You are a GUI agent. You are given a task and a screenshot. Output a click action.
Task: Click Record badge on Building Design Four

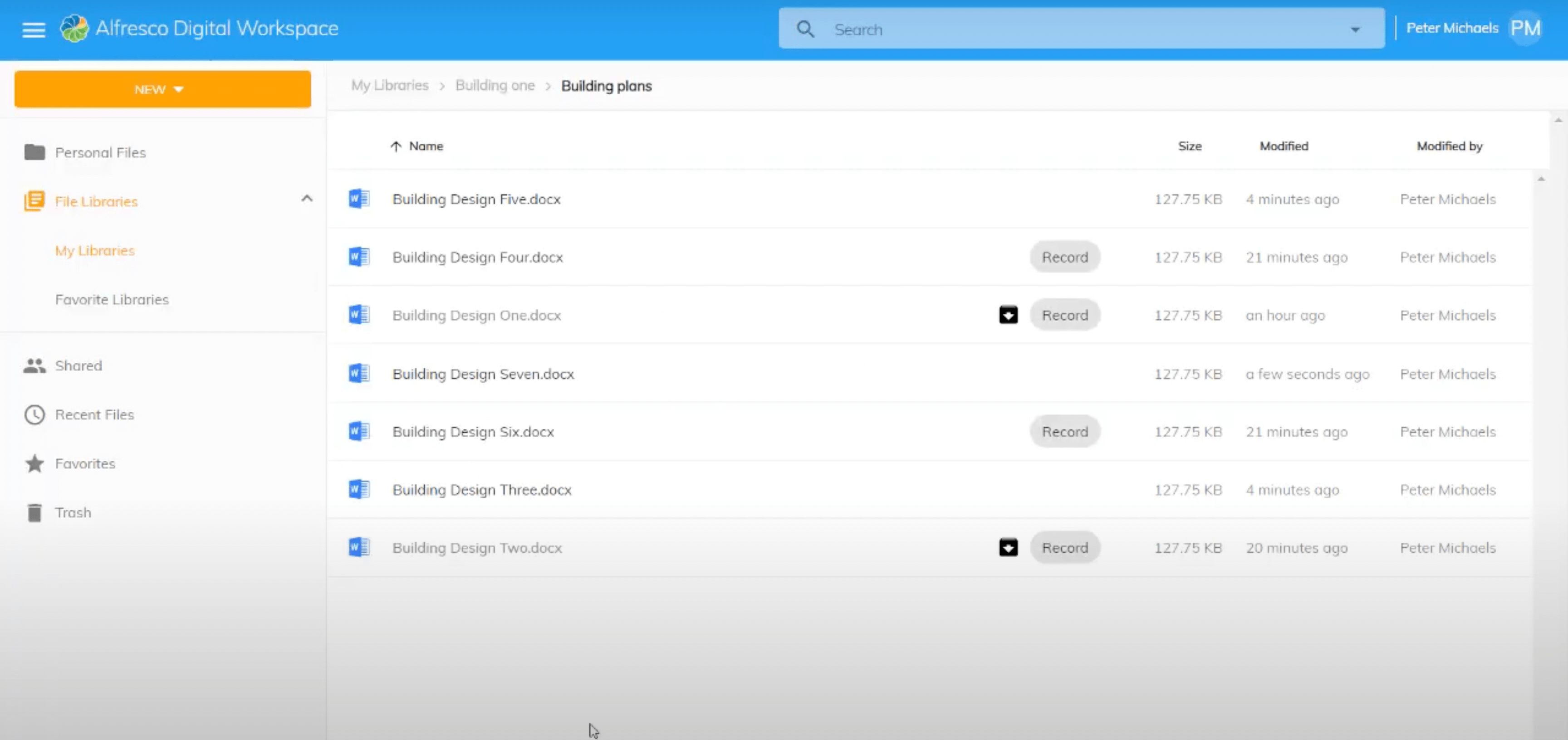1064,257
